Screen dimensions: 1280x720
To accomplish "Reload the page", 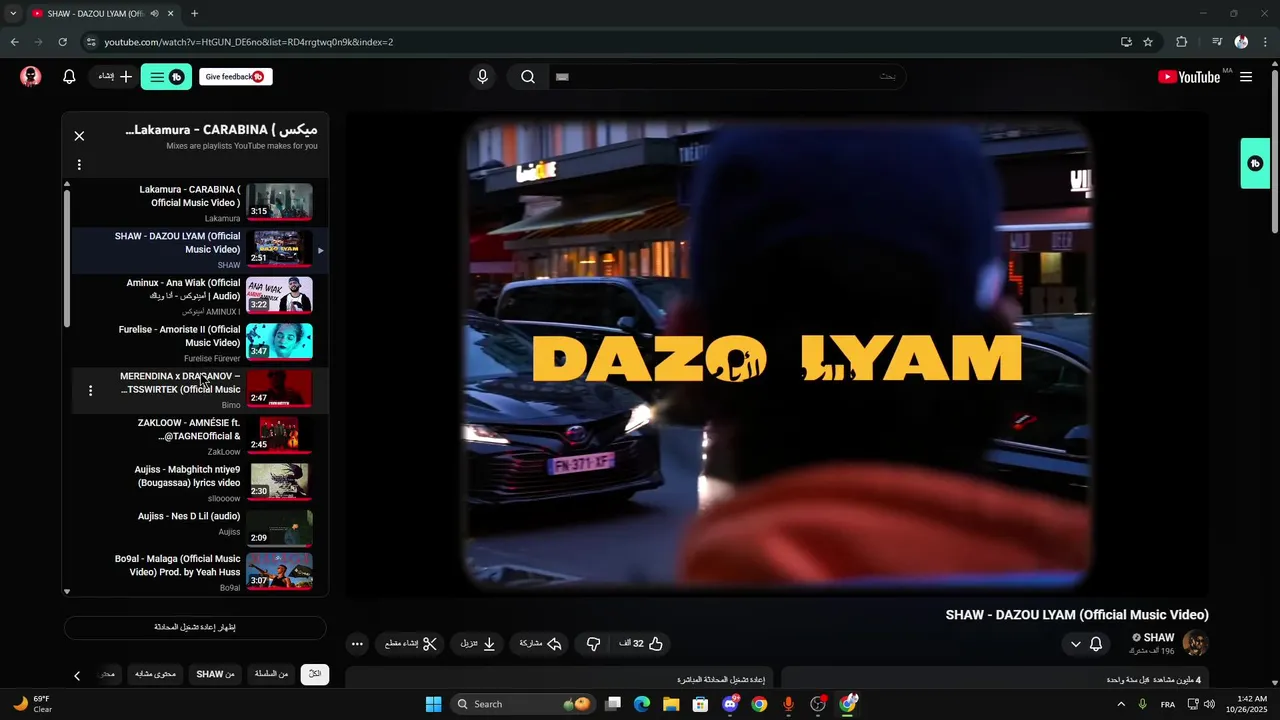I will (x=62, y=42).
